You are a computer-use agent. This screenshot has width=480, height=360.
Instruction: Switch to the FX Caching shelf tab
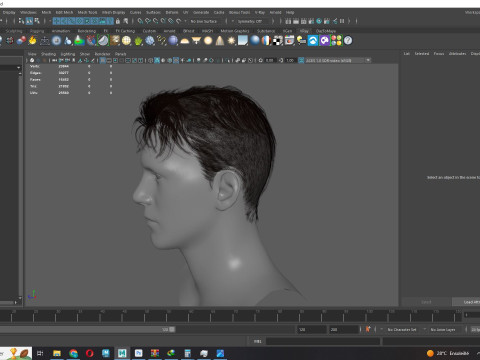coord(125,31)
